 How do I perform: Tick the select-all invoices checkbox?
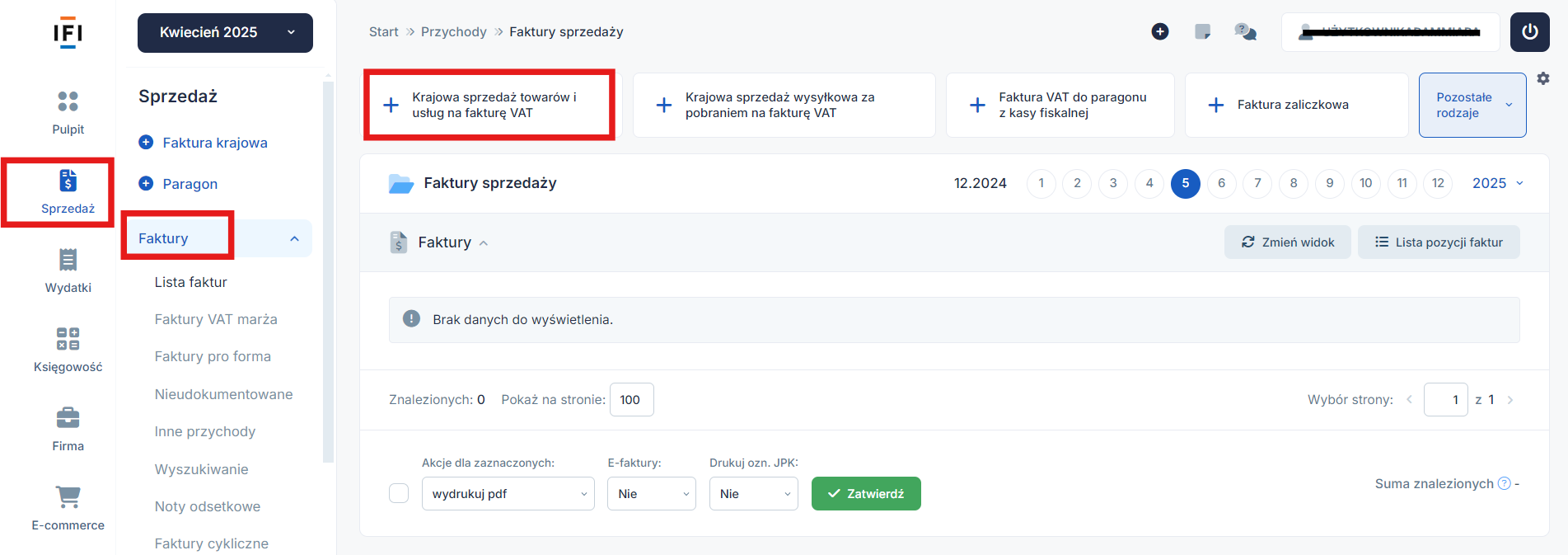399,493
